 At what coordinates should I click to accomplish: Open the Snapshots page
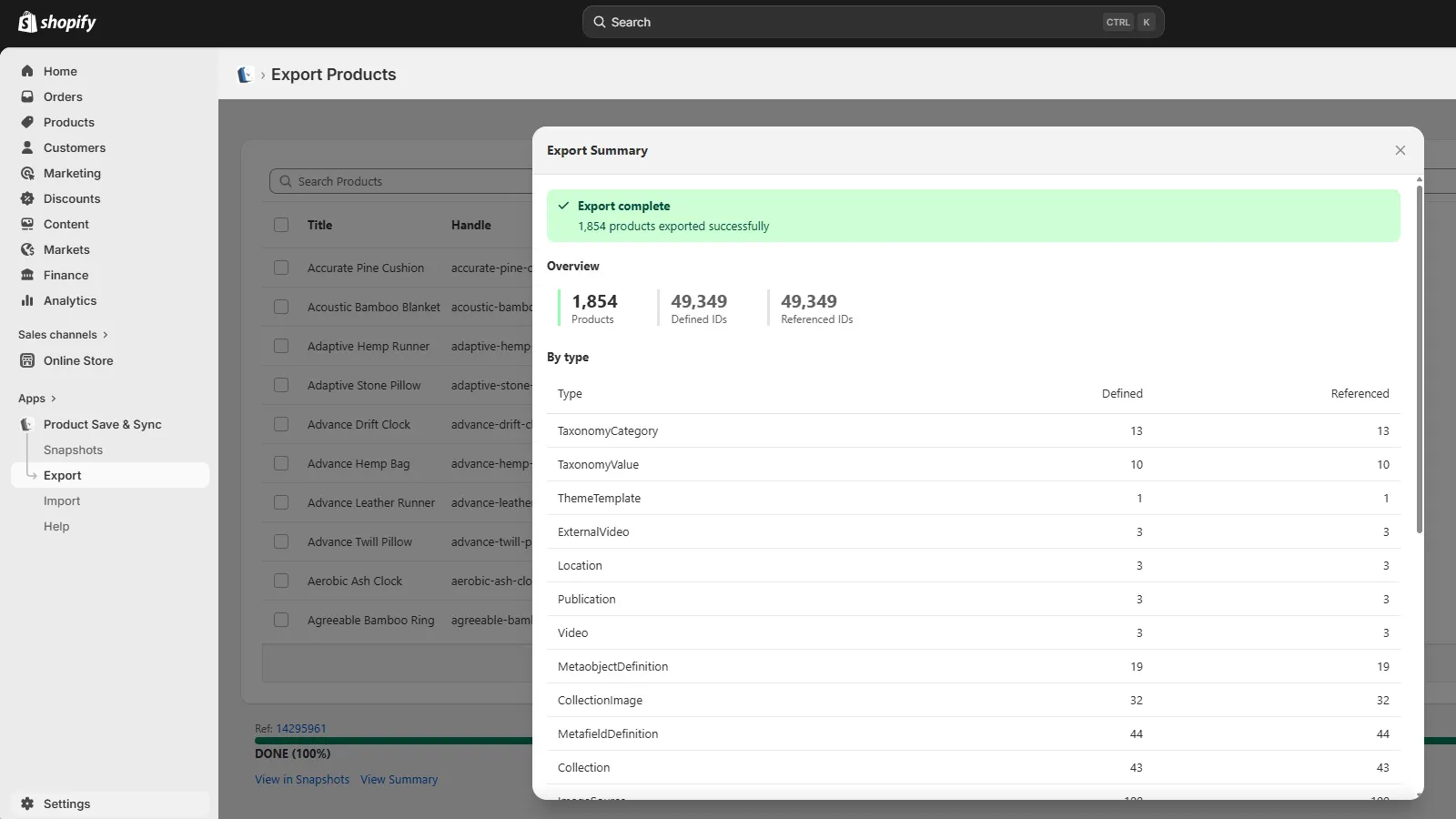(73, 450)
